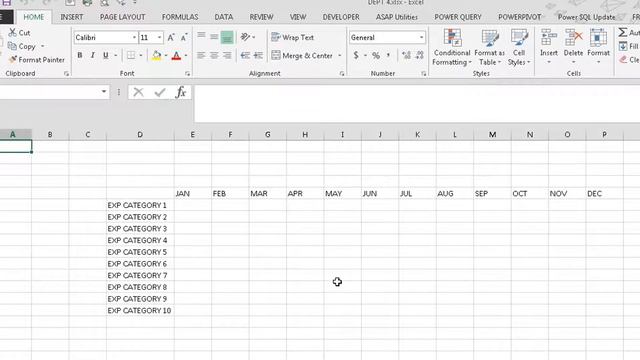Open the Calibri font name dropdown
Screen dimensions: 640x360
tap(134, 38)
